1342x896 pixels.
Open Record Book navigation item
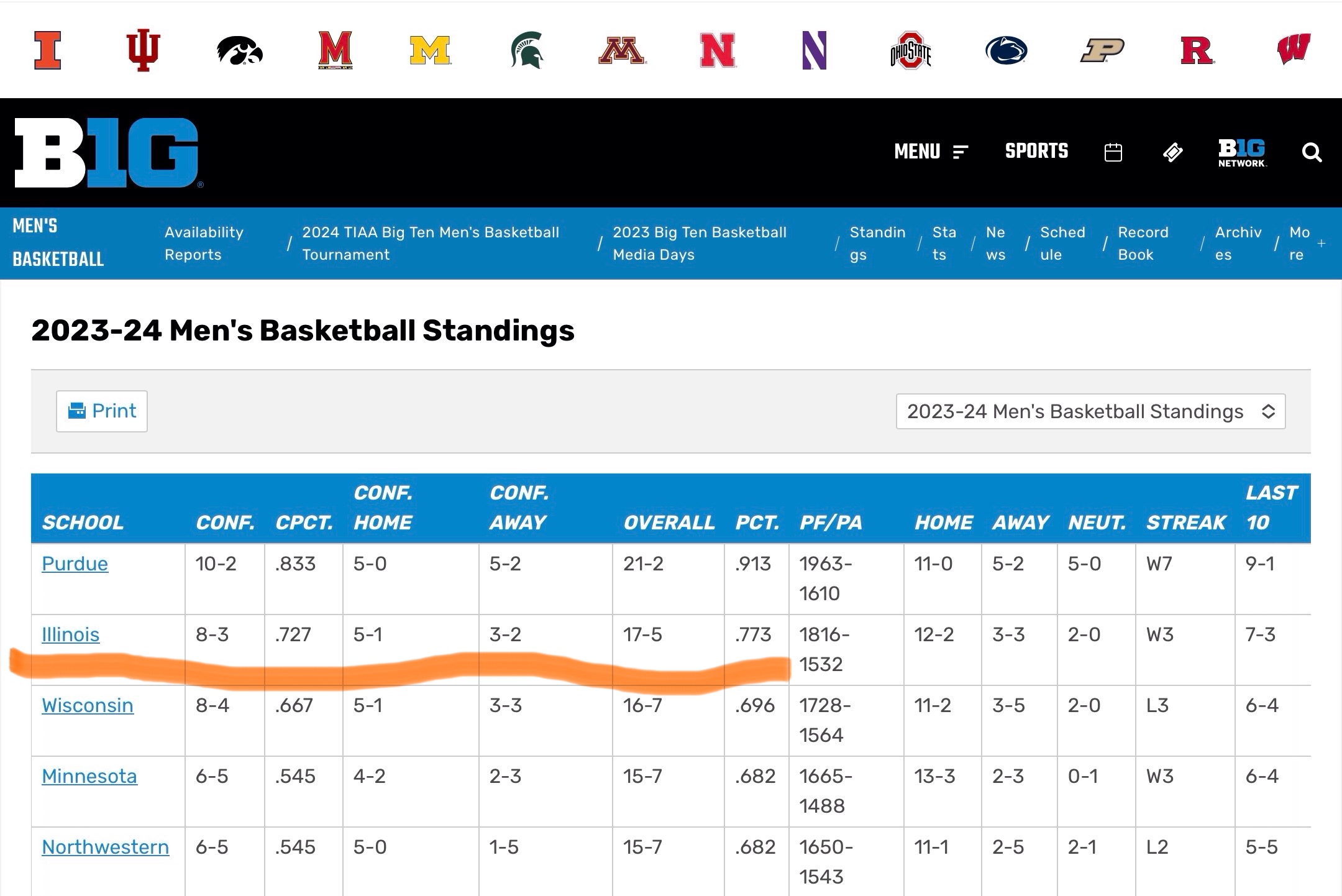click(1143, 244)
